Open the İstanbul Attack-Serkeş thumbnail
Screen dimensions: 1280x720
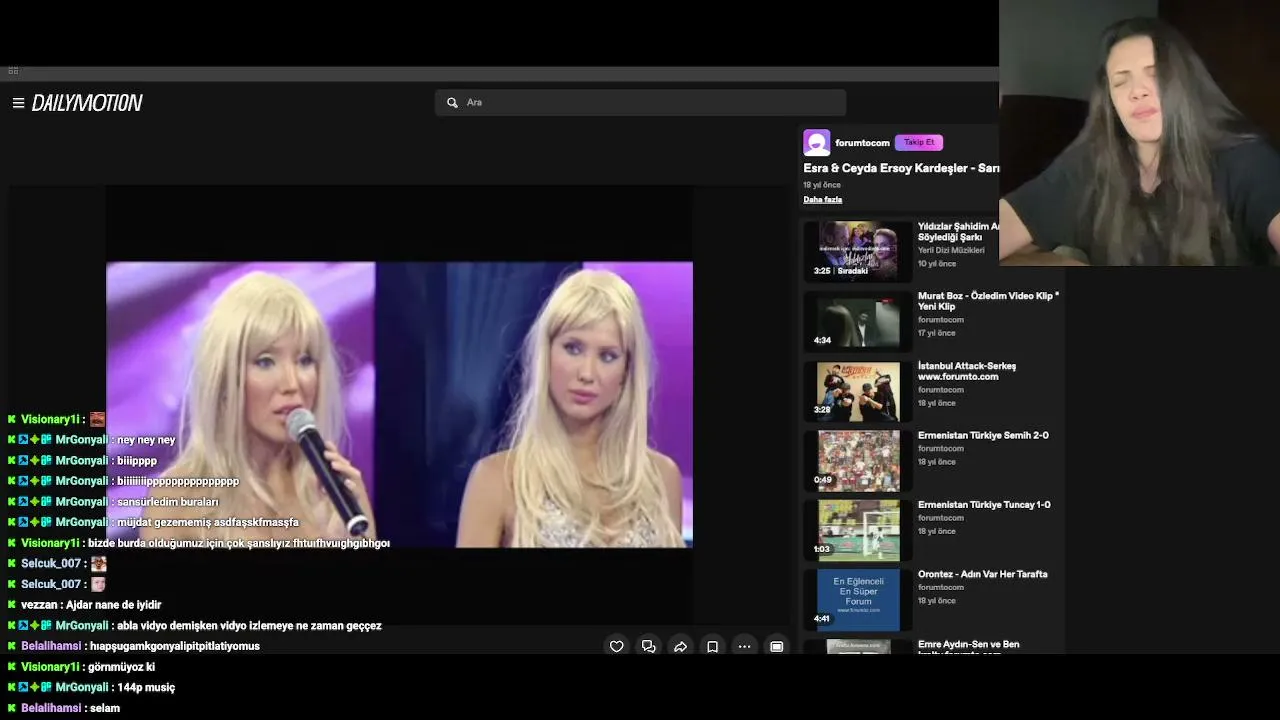858,390
